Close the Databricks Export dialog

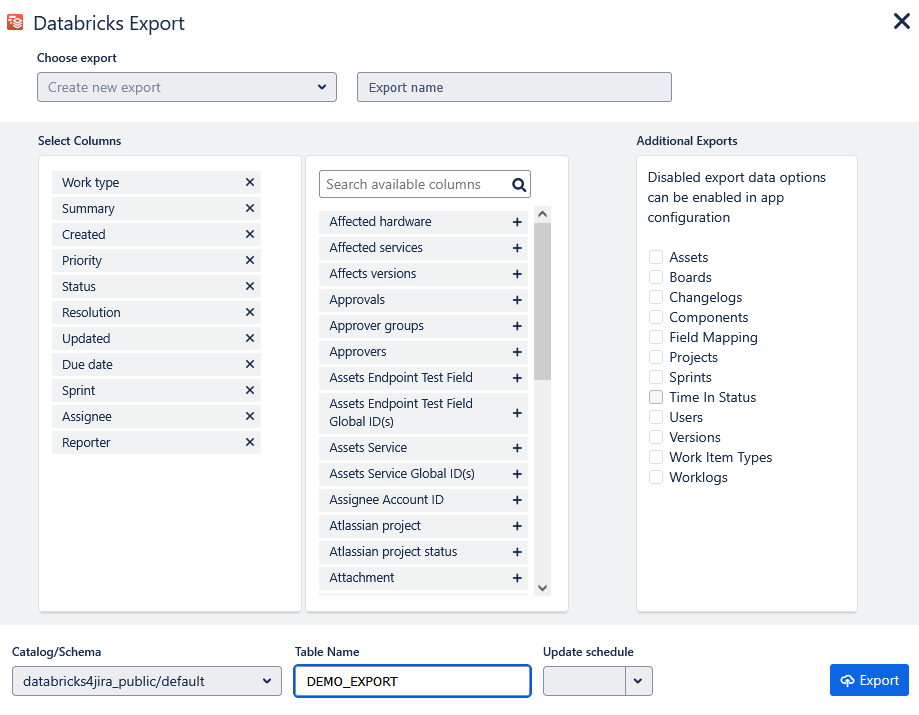click(x=901, y=22)
